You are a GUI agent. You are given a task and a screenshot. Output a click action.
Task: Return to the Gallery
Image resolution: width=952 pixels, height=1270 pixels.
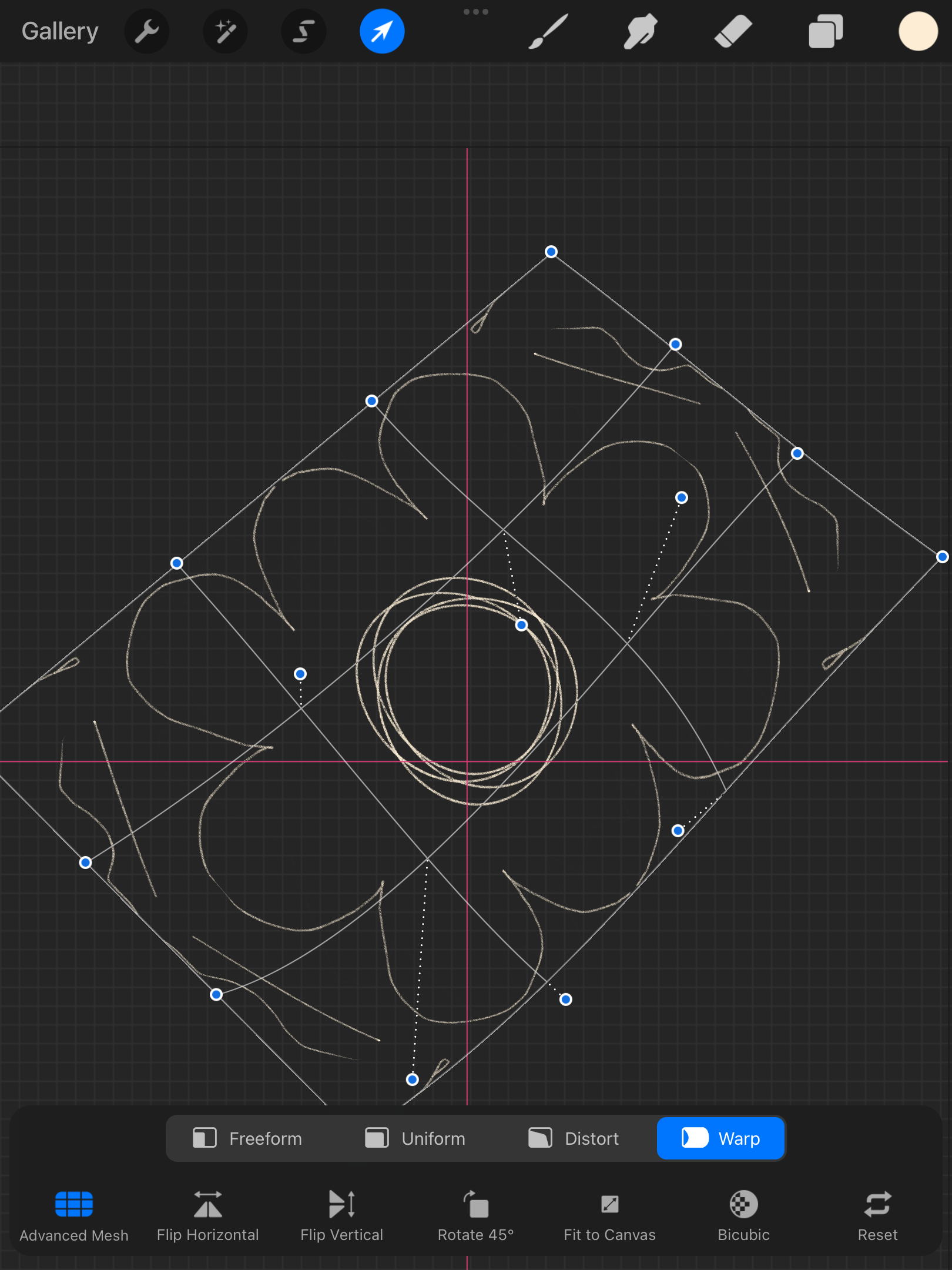(x=60, y=31)
